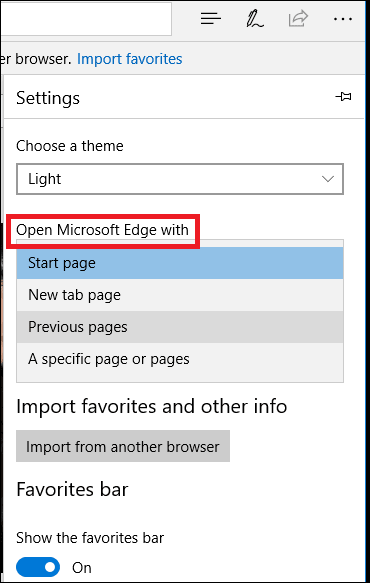Screen dimensions: 370x583
Task: Click the Open Microsoft Edge with label
Action: pos(102,230)
